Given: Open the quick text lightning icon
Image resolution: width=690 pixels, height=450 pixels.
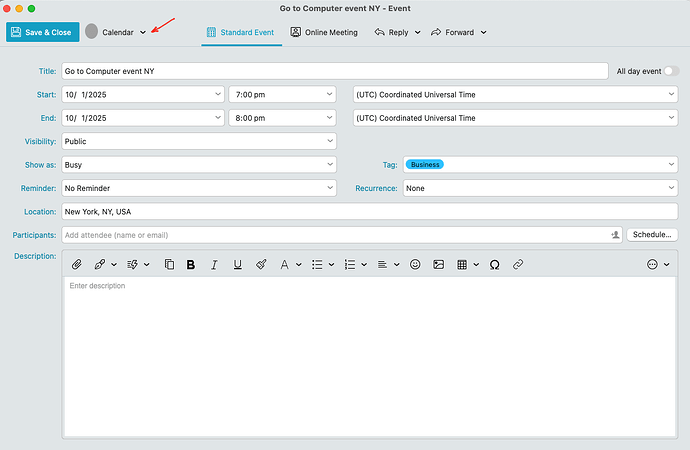Looking at the screenshot, I should click(x=132, y=264).
